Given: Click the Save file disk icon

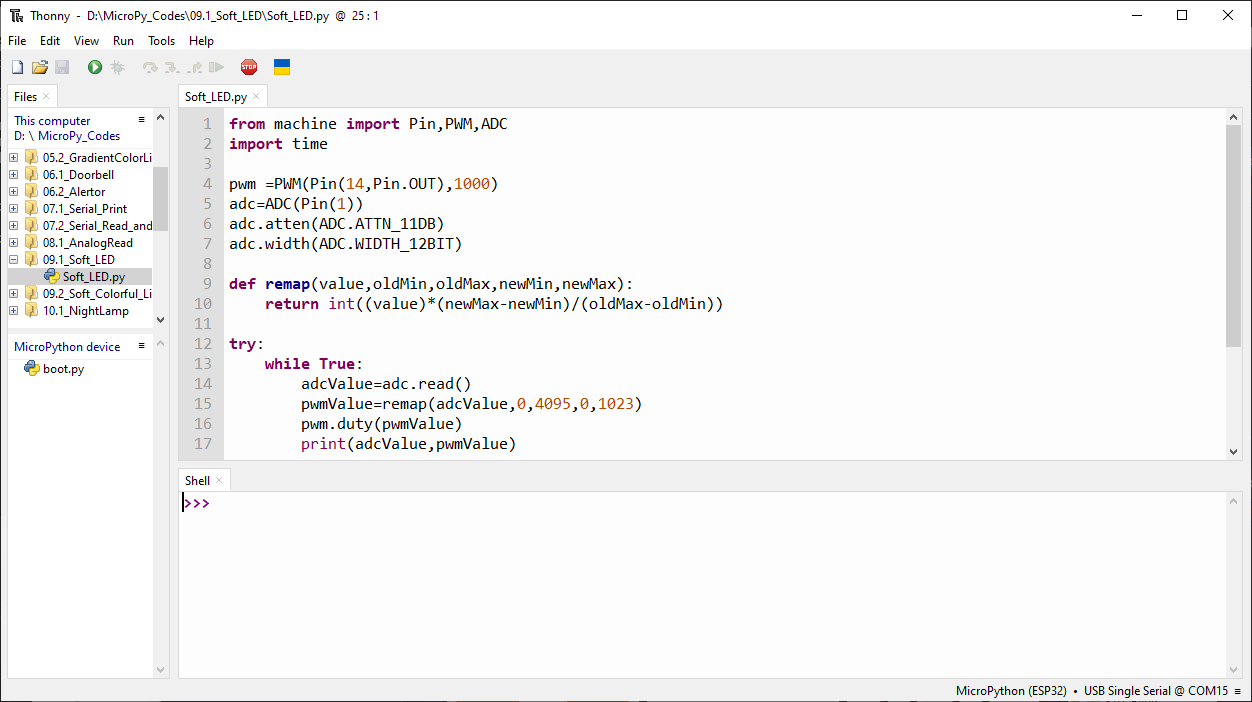Looking at the screenshot, I should pyautogui.click(x=62, y=67).
